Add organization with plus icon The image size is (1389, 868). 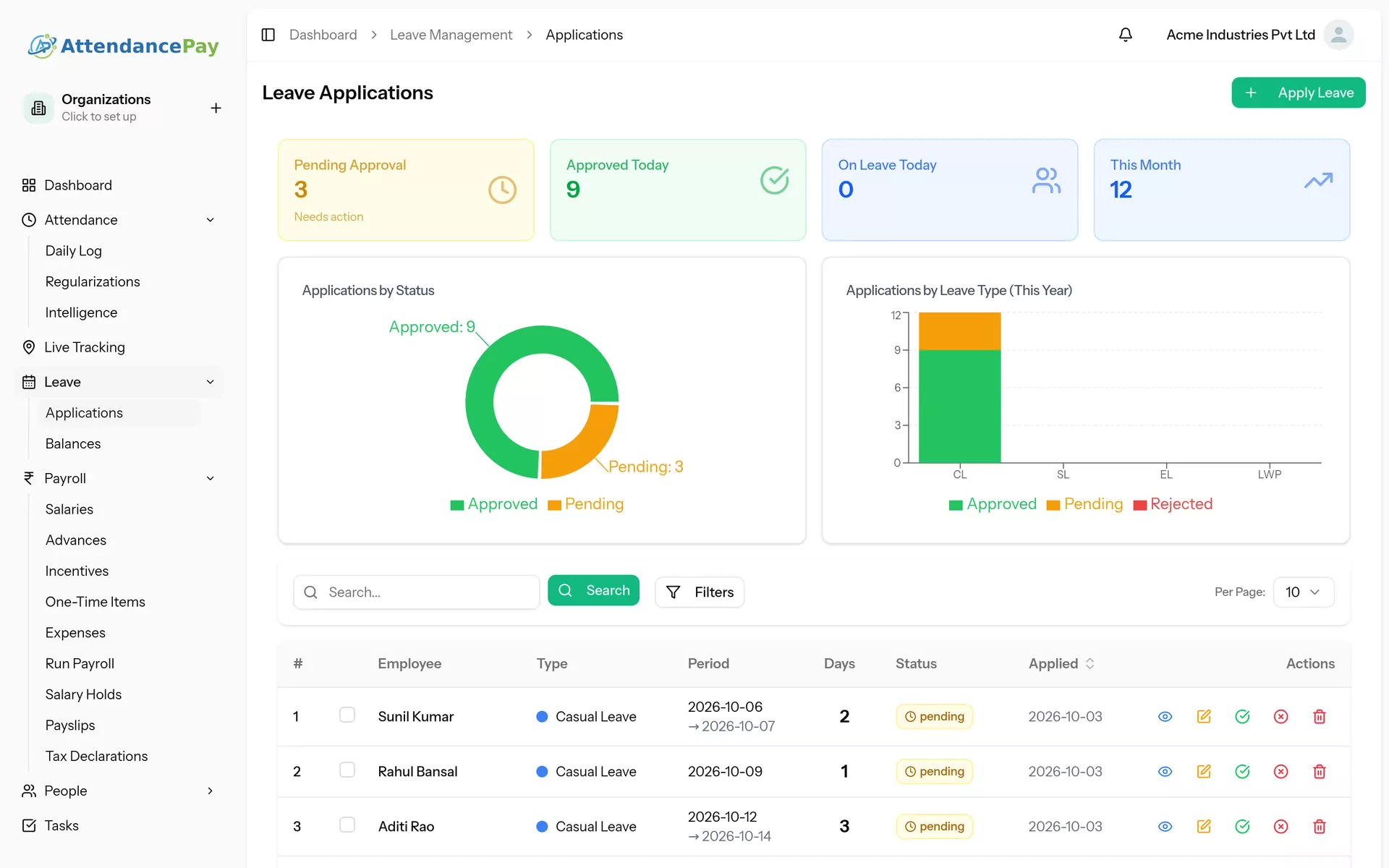tap(216, 108)
